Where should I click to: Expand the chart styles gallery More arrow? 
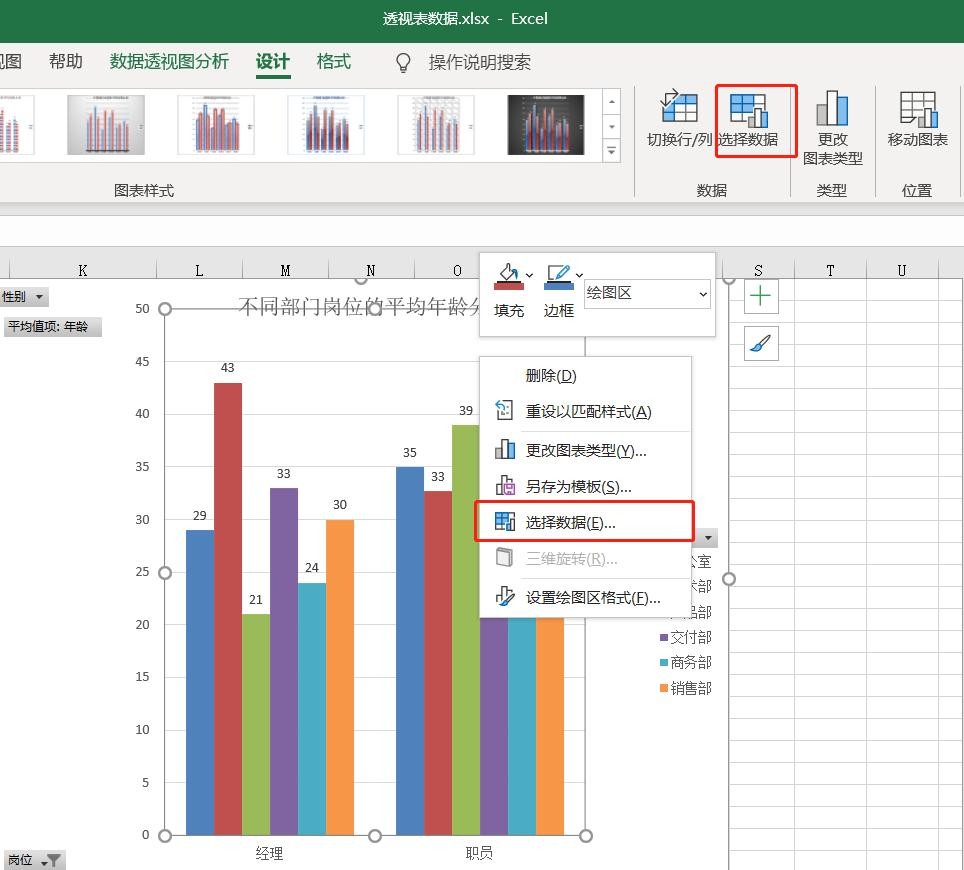point(612,151)
